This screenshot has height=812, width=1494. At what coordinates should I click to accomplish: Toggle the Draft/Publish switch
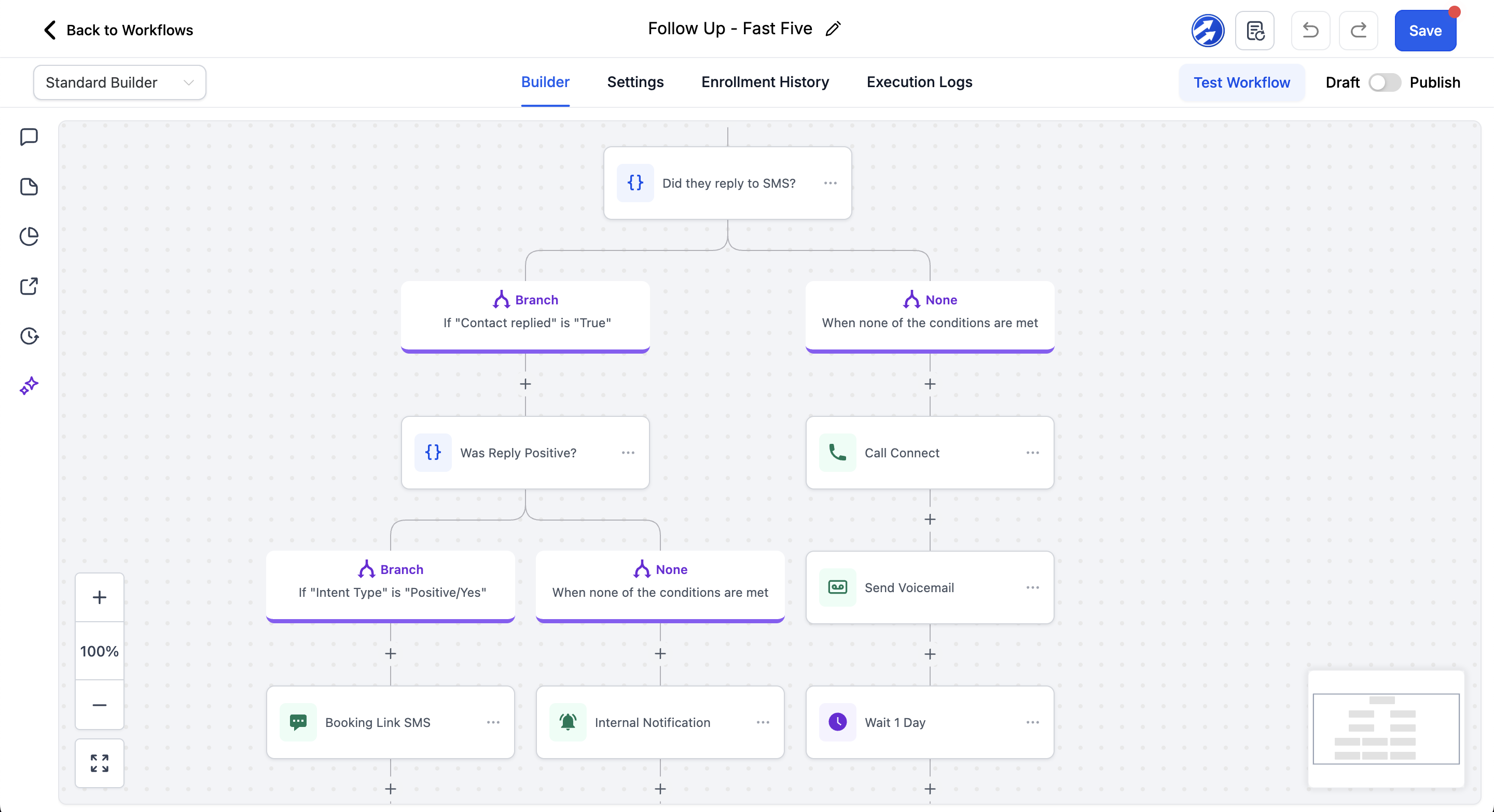(x=1384, y=82)
